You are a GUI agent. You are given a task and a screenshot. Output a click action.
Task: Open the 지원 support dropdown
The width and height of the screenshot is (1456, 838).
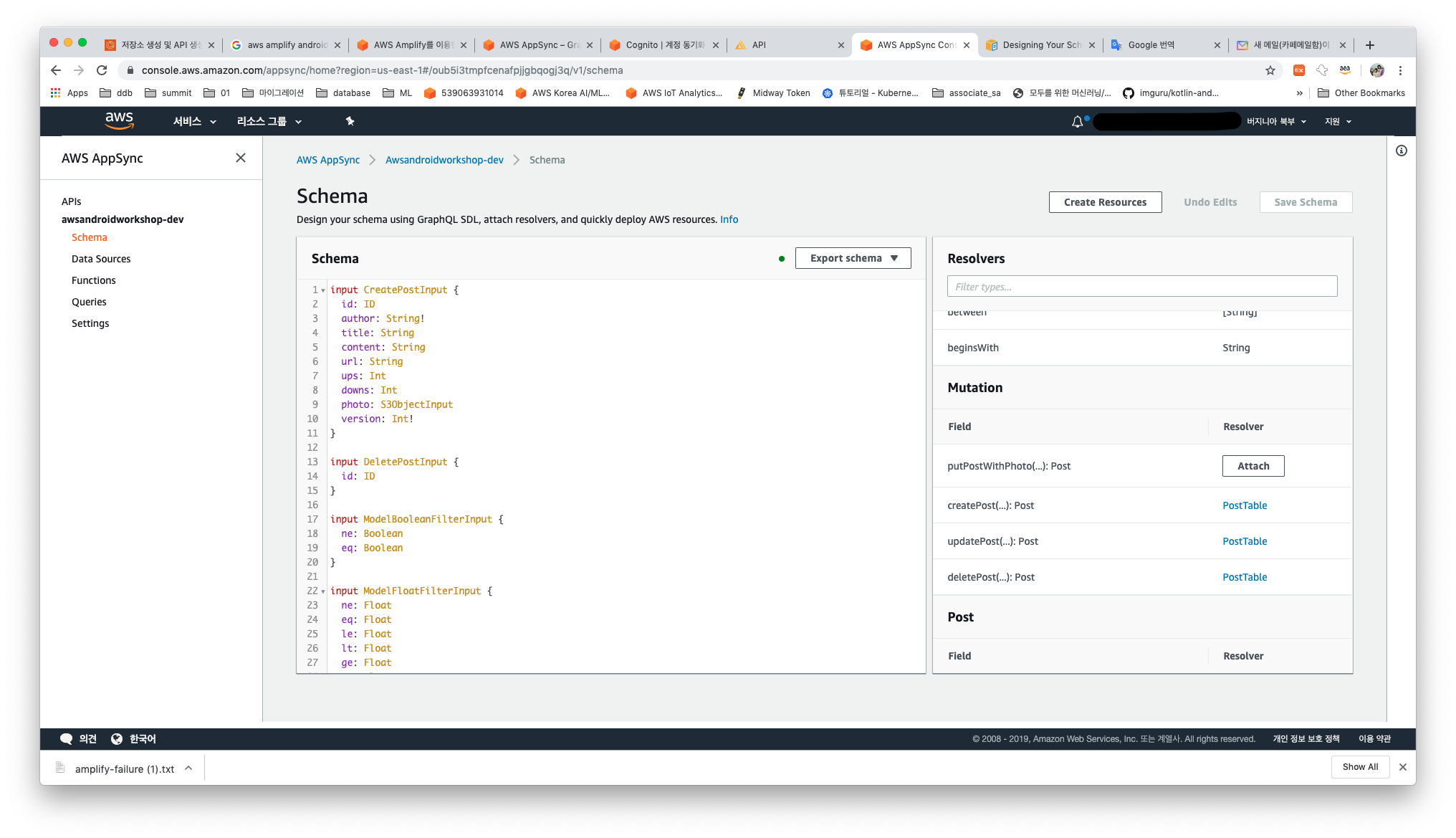(x=1338, y=122)
